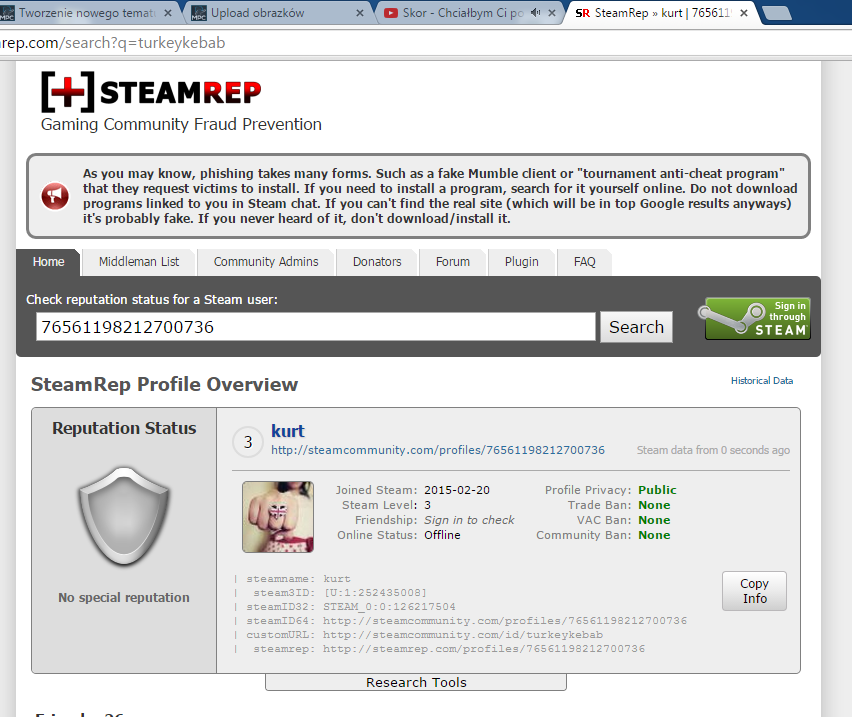Close the Skor YouTube tab
This screenshot has width=852, height=717.
552,13
